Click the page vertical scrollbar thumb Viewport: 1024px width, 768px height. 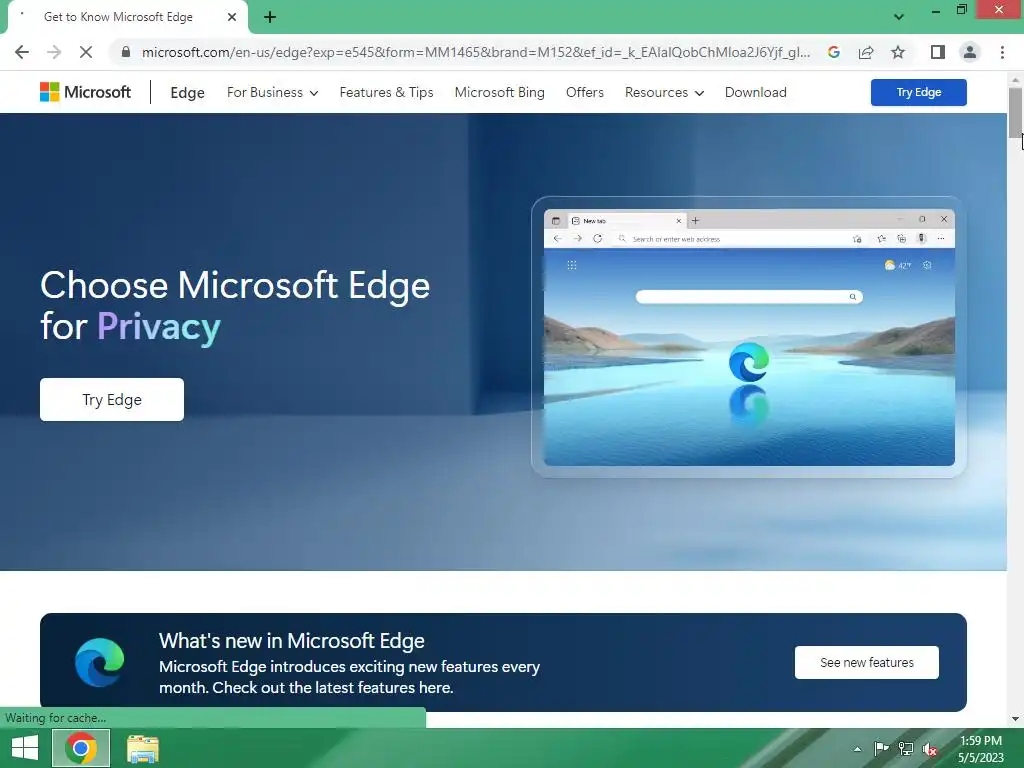click(1015, 112)
